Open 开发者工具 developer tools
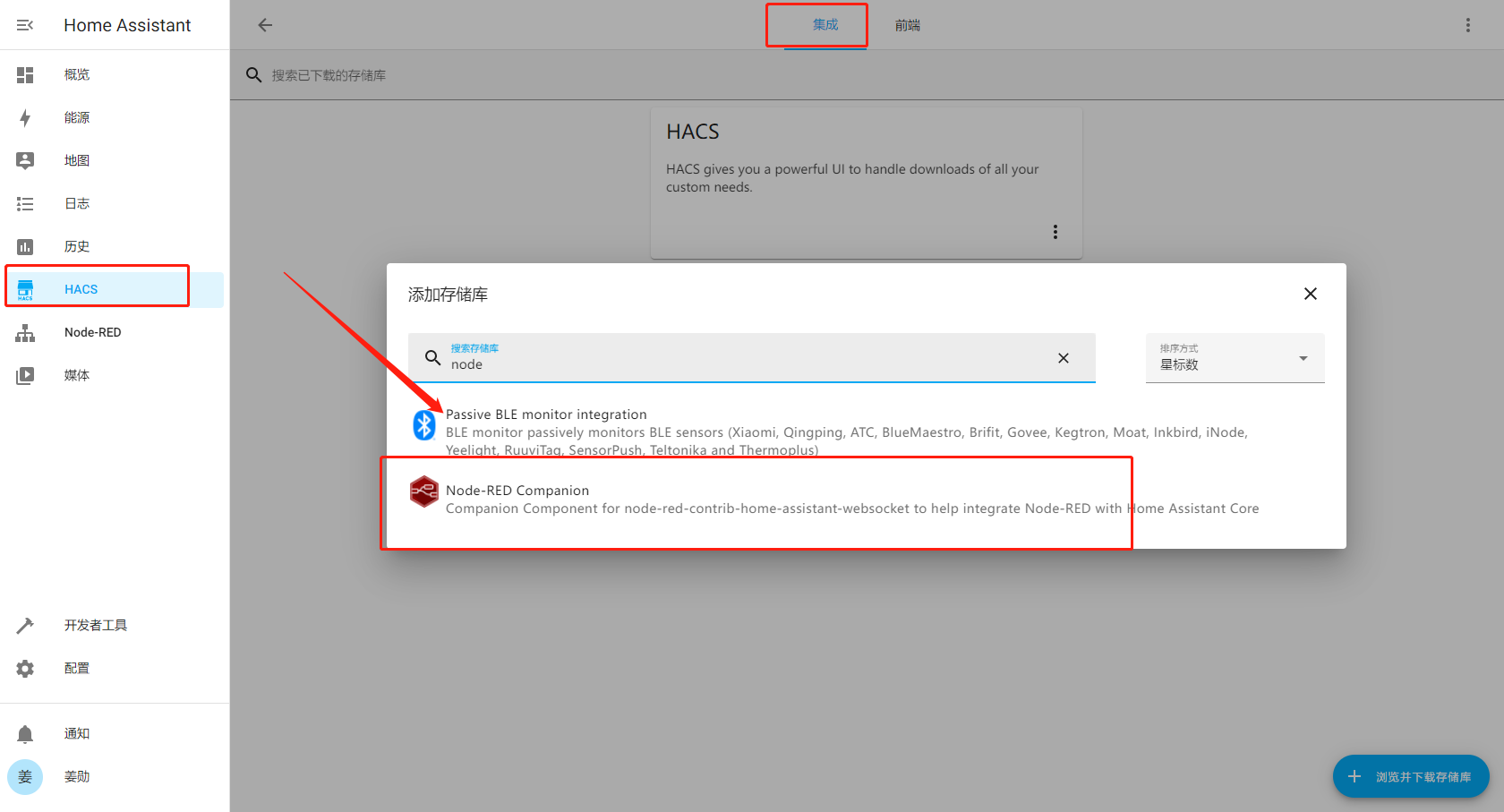Viewport: 1504px width, 812px height. coord(95,626)
